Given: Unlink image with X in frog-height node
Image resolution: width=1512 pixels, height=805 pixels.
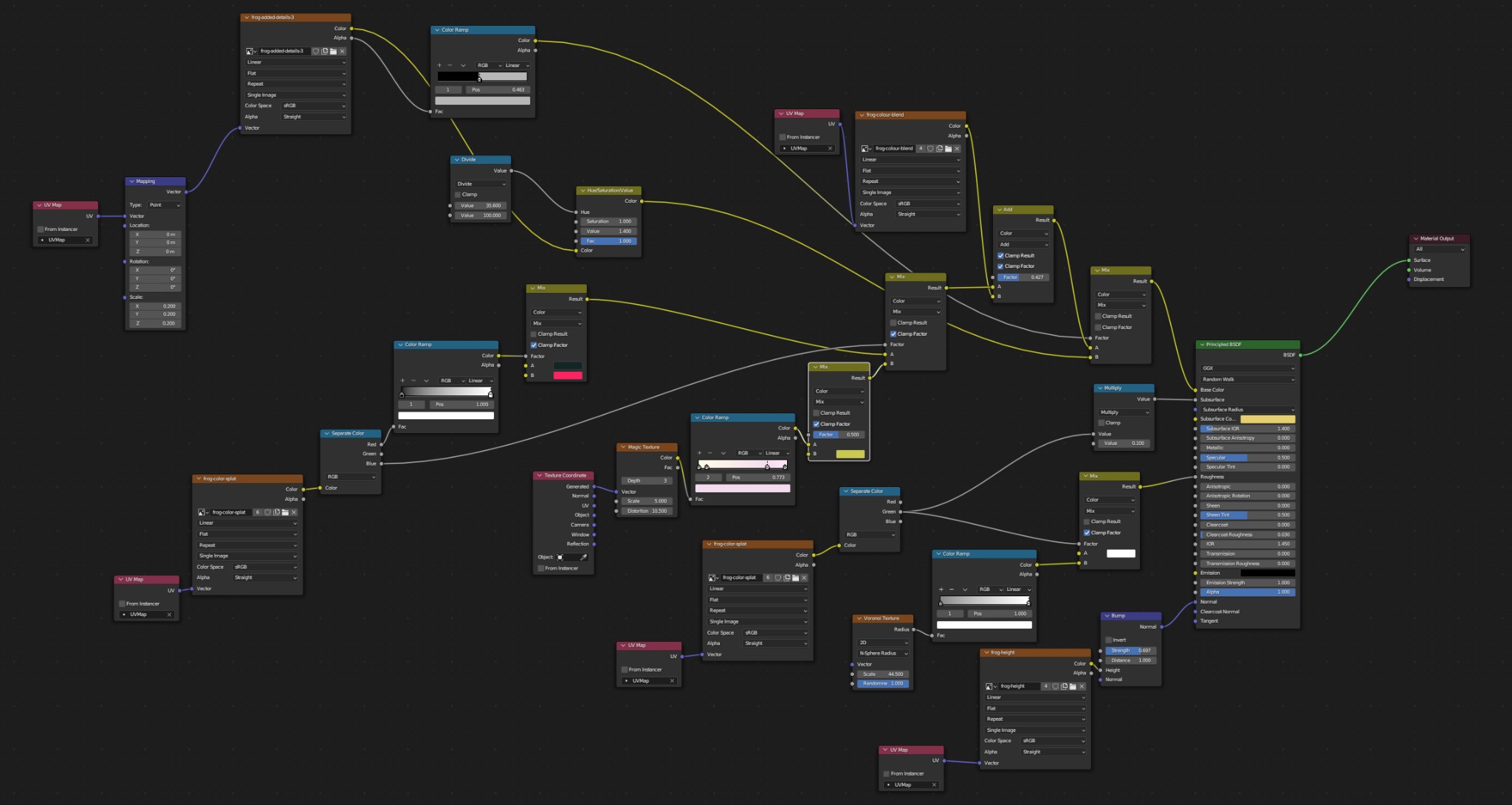Looking at the screenshot, I should coord(1082,686).
